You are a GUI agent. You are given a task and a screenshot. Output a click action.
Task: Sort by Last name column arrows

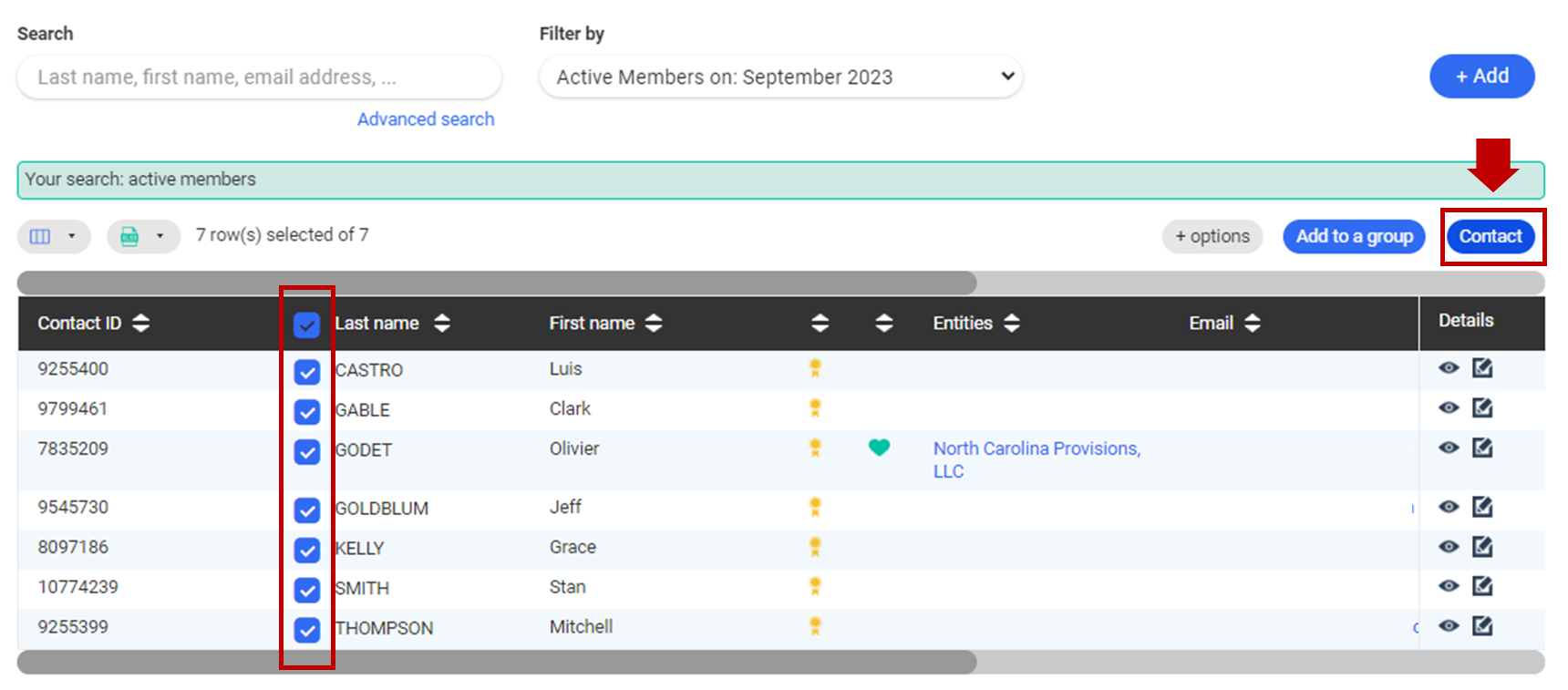tap(442, 323)
